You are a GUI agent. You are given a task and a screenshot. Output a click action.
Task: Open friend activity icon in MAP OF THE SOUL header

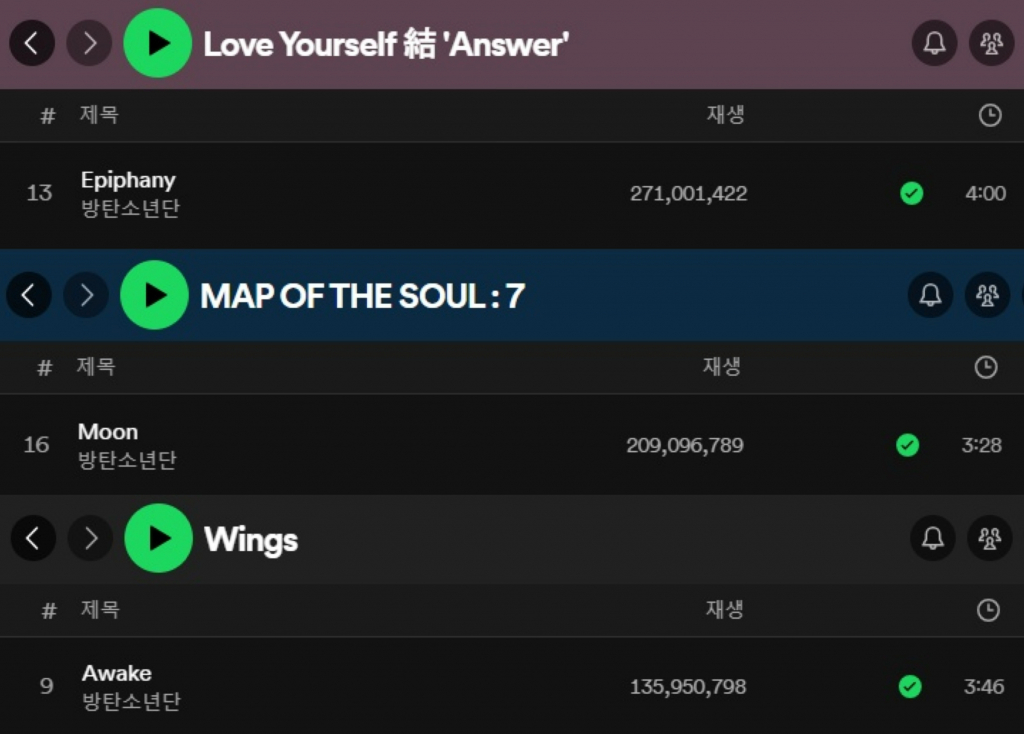click(987, 295)
